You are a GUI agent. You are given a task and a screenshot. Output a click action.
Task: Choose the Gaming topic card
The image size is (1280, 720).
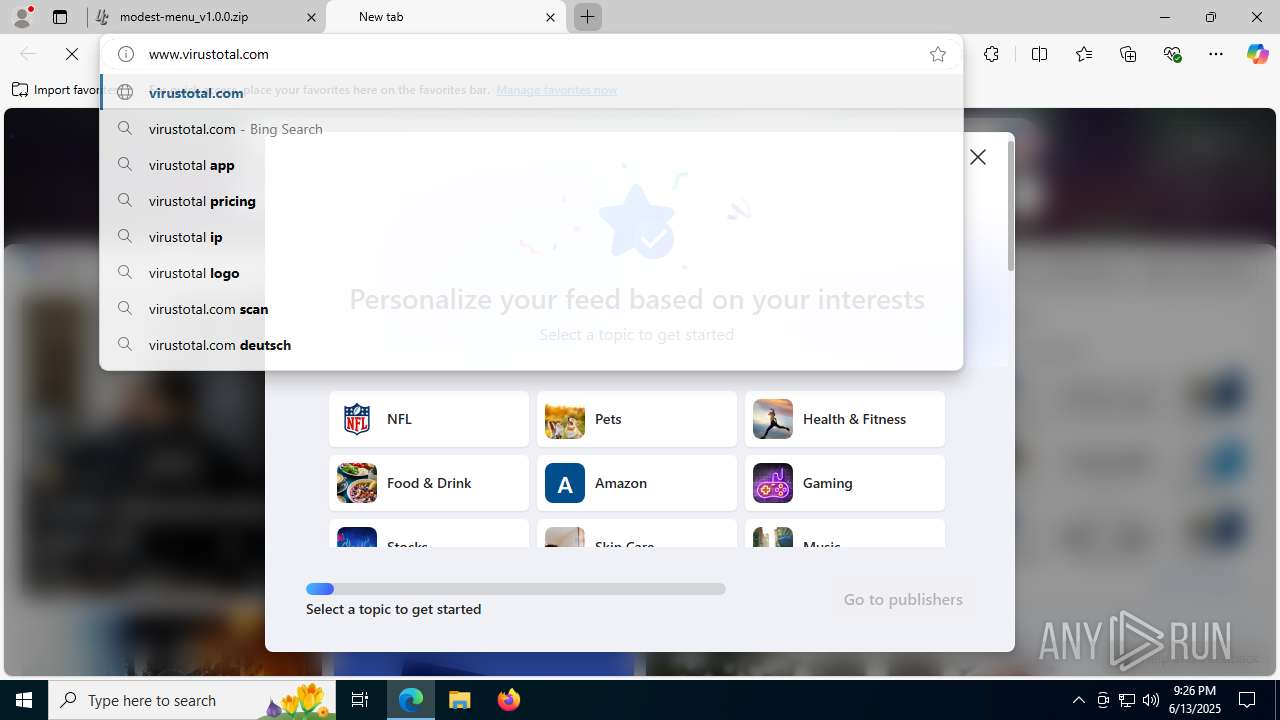[x=845, y=483]
